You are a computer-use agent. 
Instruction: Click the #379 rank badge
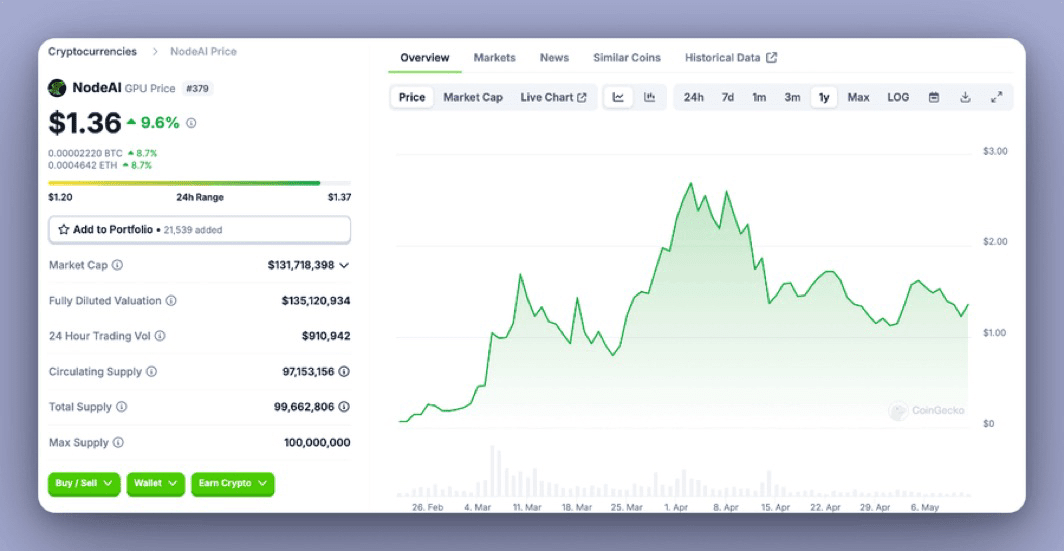pos(197,88)
